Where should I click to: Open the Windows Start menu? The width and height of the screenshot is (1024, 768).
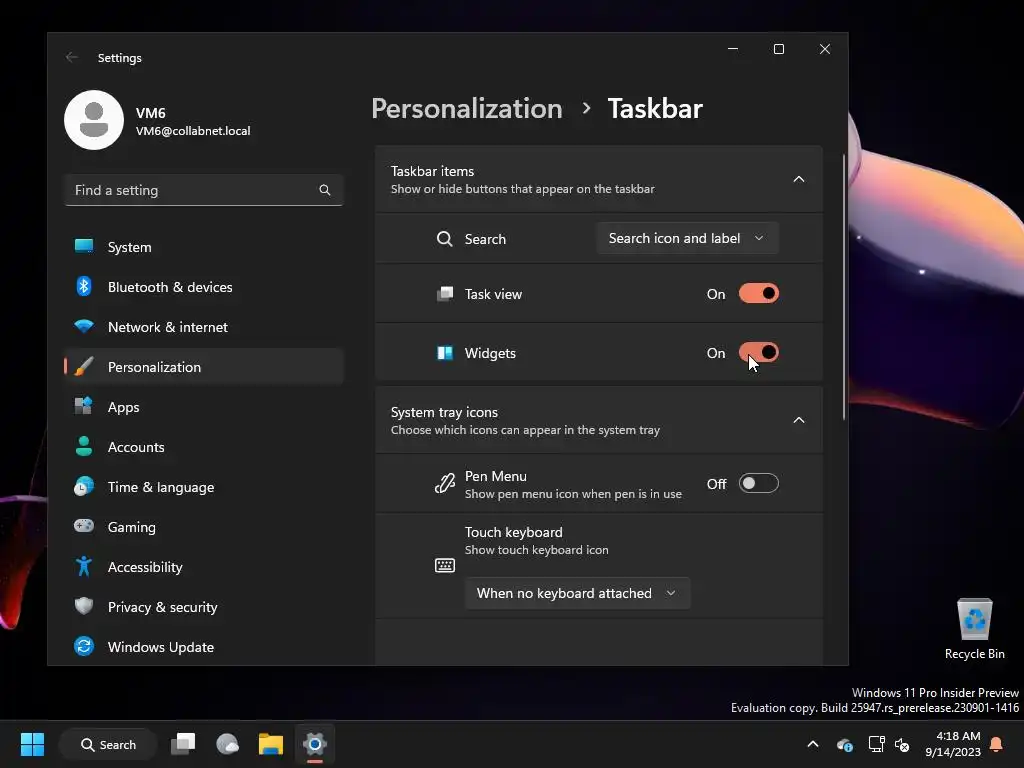pyautogui.click(x=32, y=744)
